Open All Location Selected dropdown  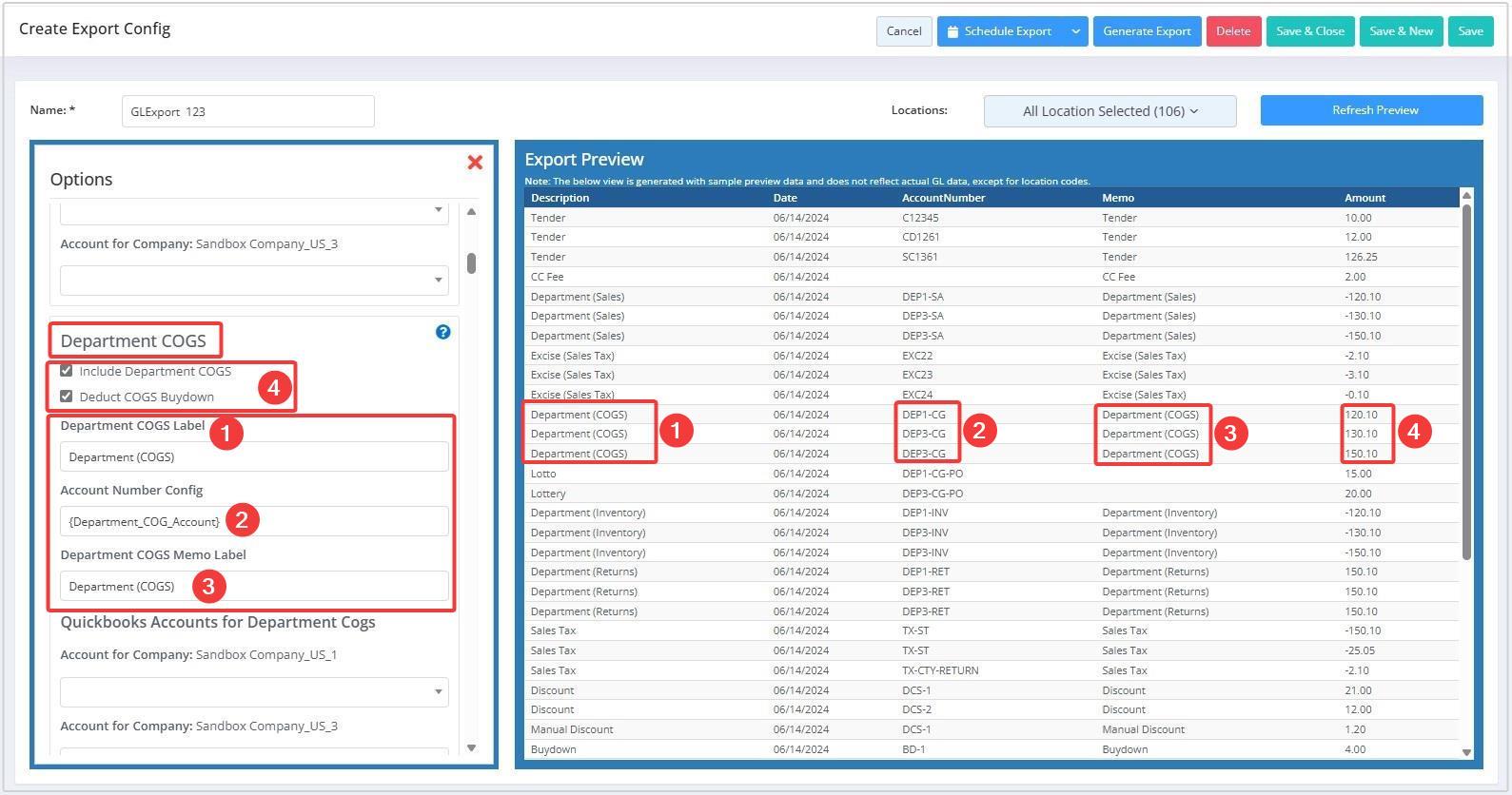[1109, 111]
